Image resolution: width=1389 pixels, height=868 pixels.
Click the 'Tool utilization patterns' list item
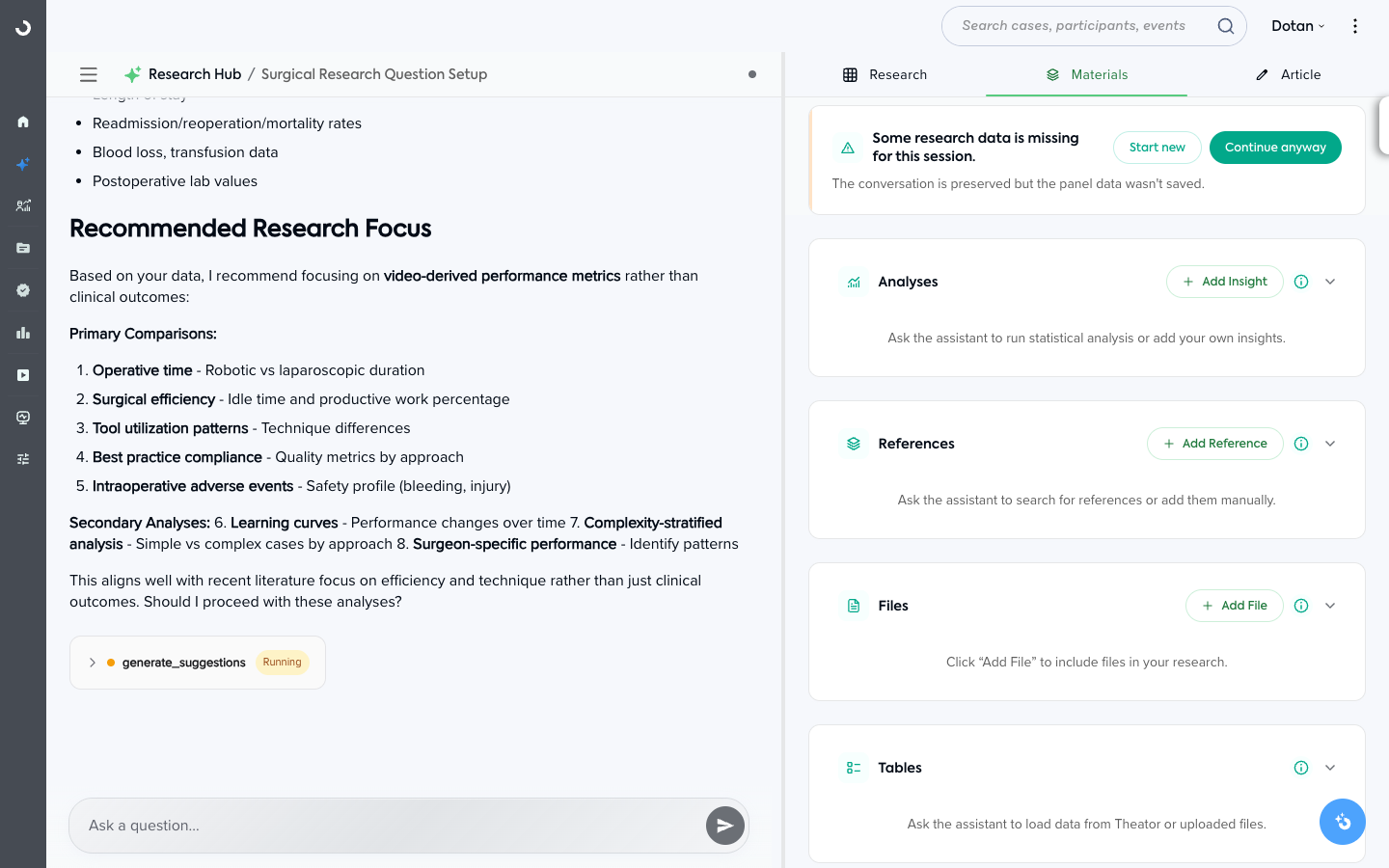tap(252, 428)
